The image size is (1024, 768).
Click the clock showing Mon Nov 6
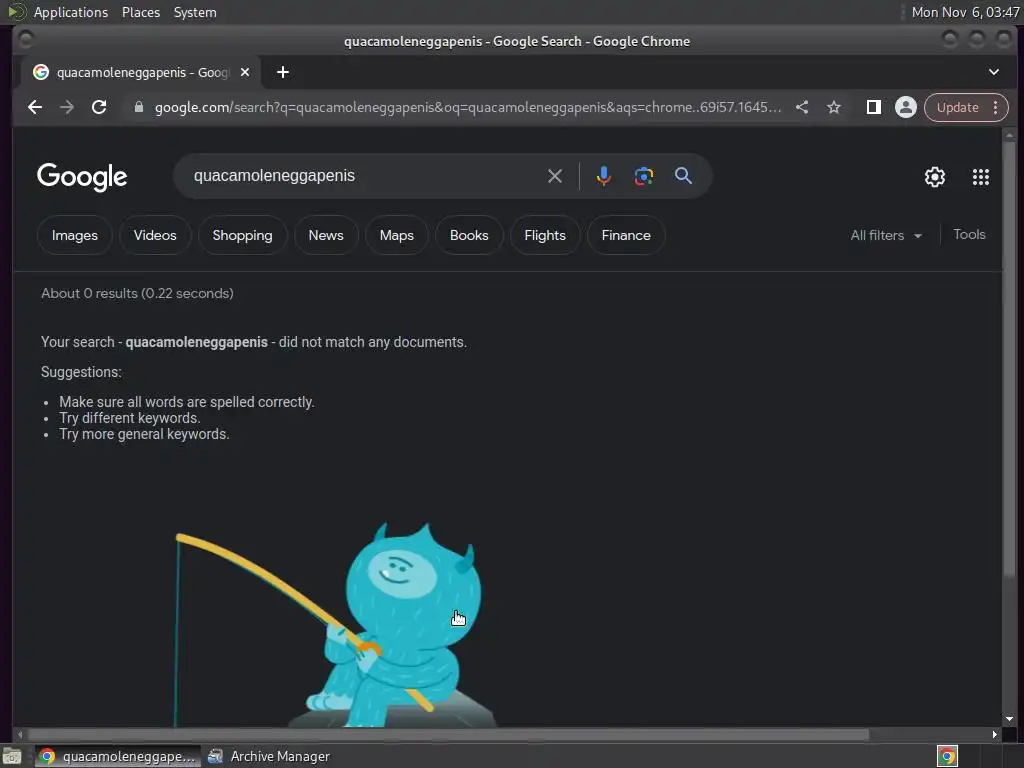(x=965, y=12)
